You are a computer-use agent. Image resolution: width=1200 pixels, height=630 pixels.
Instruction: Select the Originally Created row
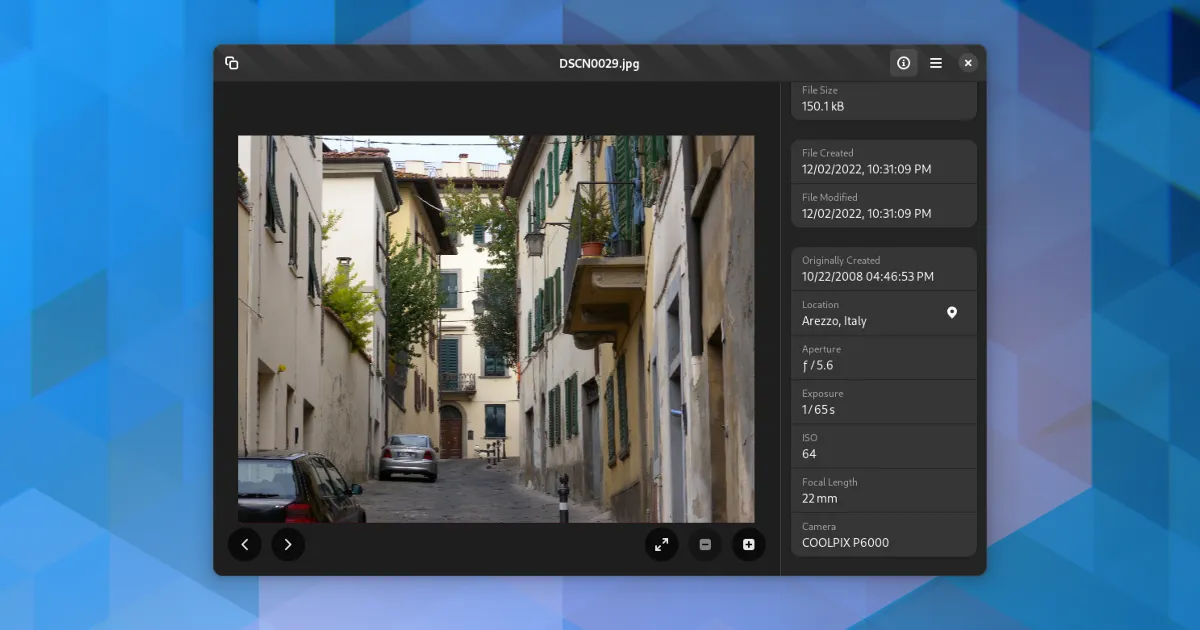(883, 269)
